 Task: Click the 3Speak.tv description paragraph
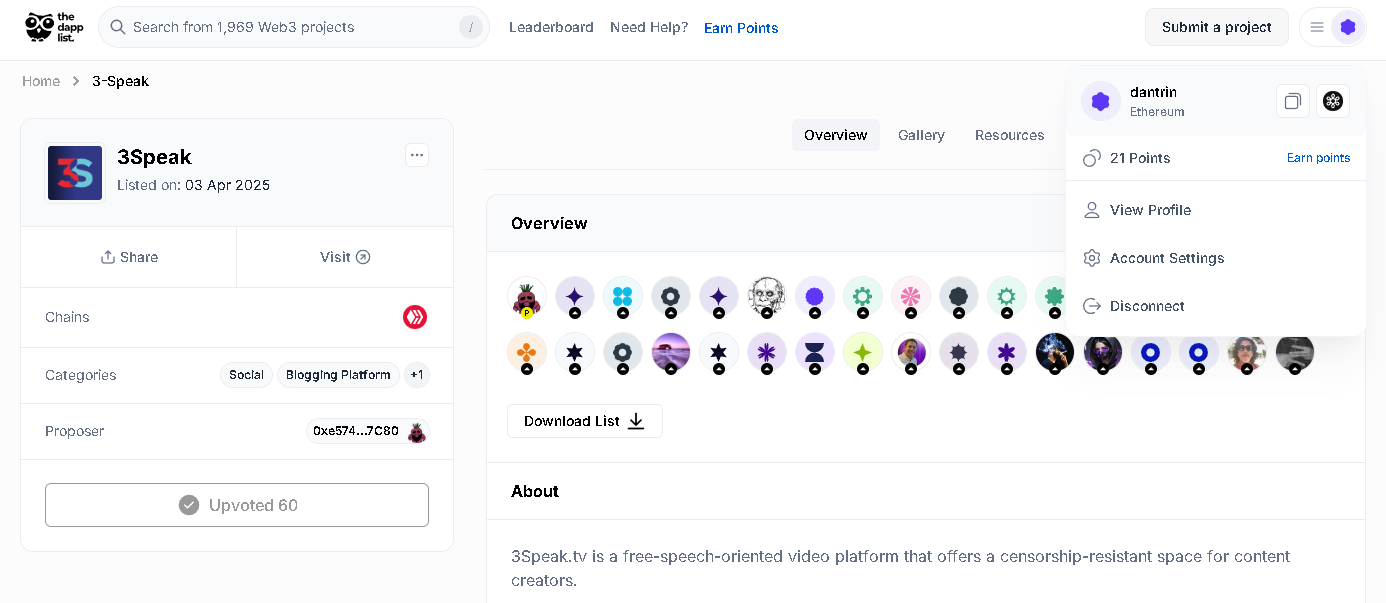(x=901, y=568)
